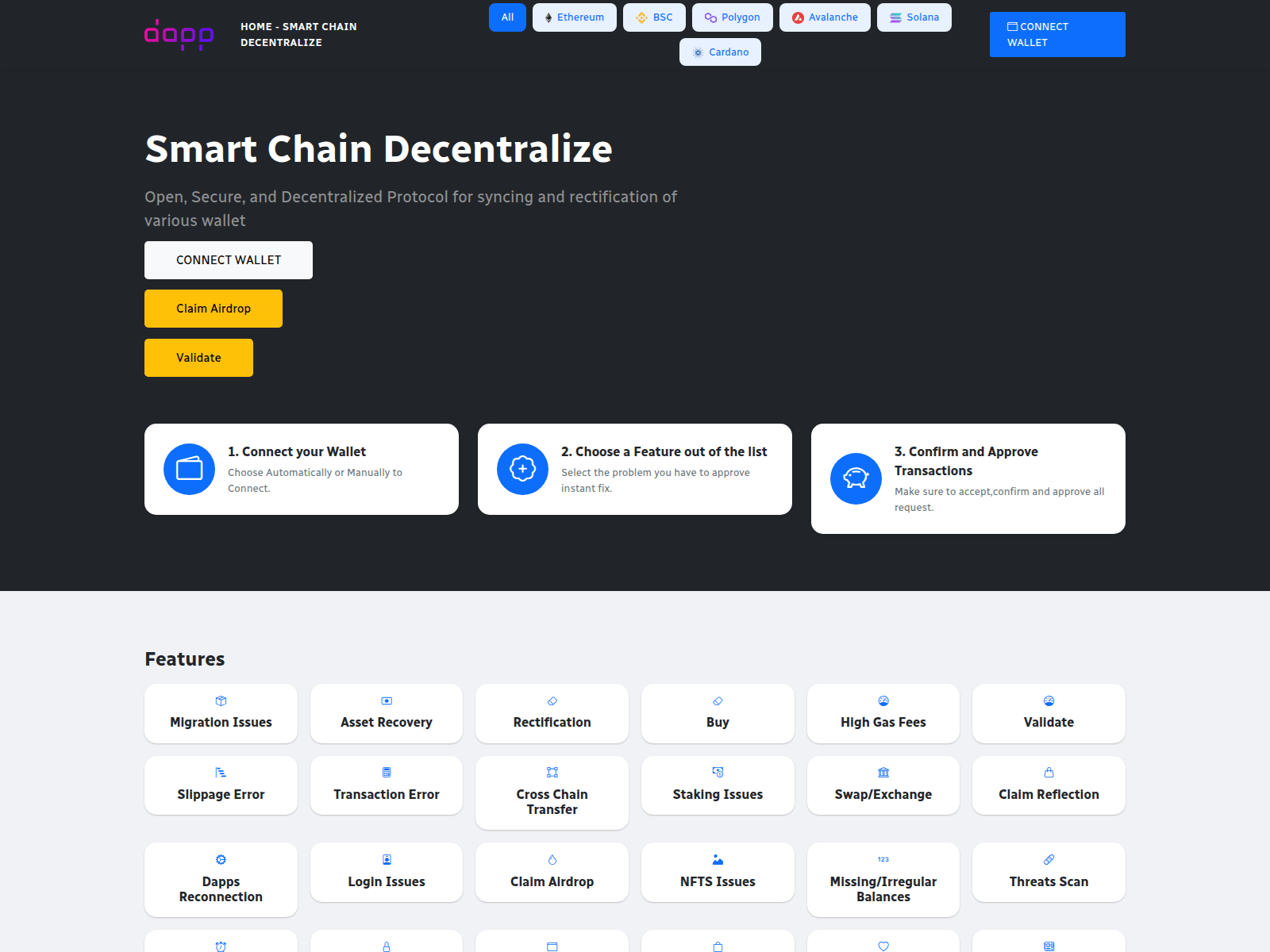Click the icon above Asset Recovery
This screenshot has width=1270, height=952.
click(x=387, y=701)
